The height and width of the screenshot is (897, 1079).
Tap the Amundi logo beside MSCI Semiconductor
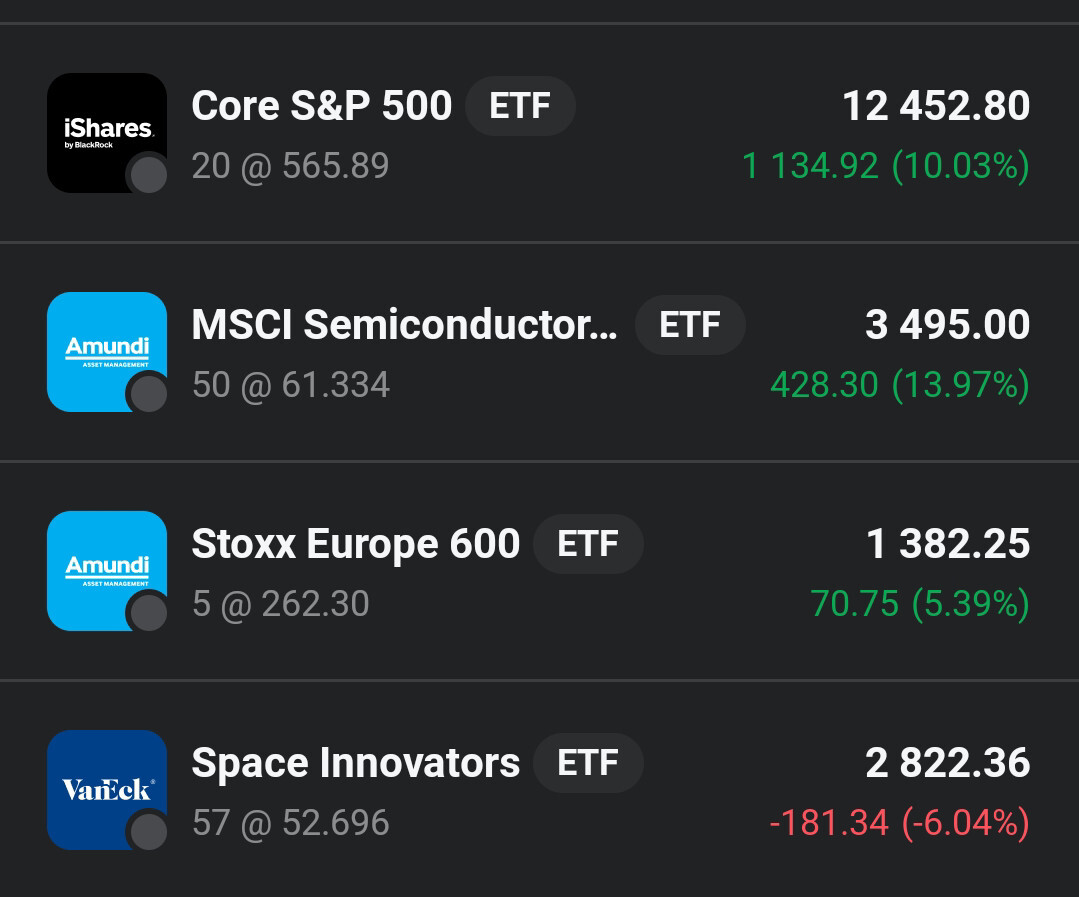106,351
